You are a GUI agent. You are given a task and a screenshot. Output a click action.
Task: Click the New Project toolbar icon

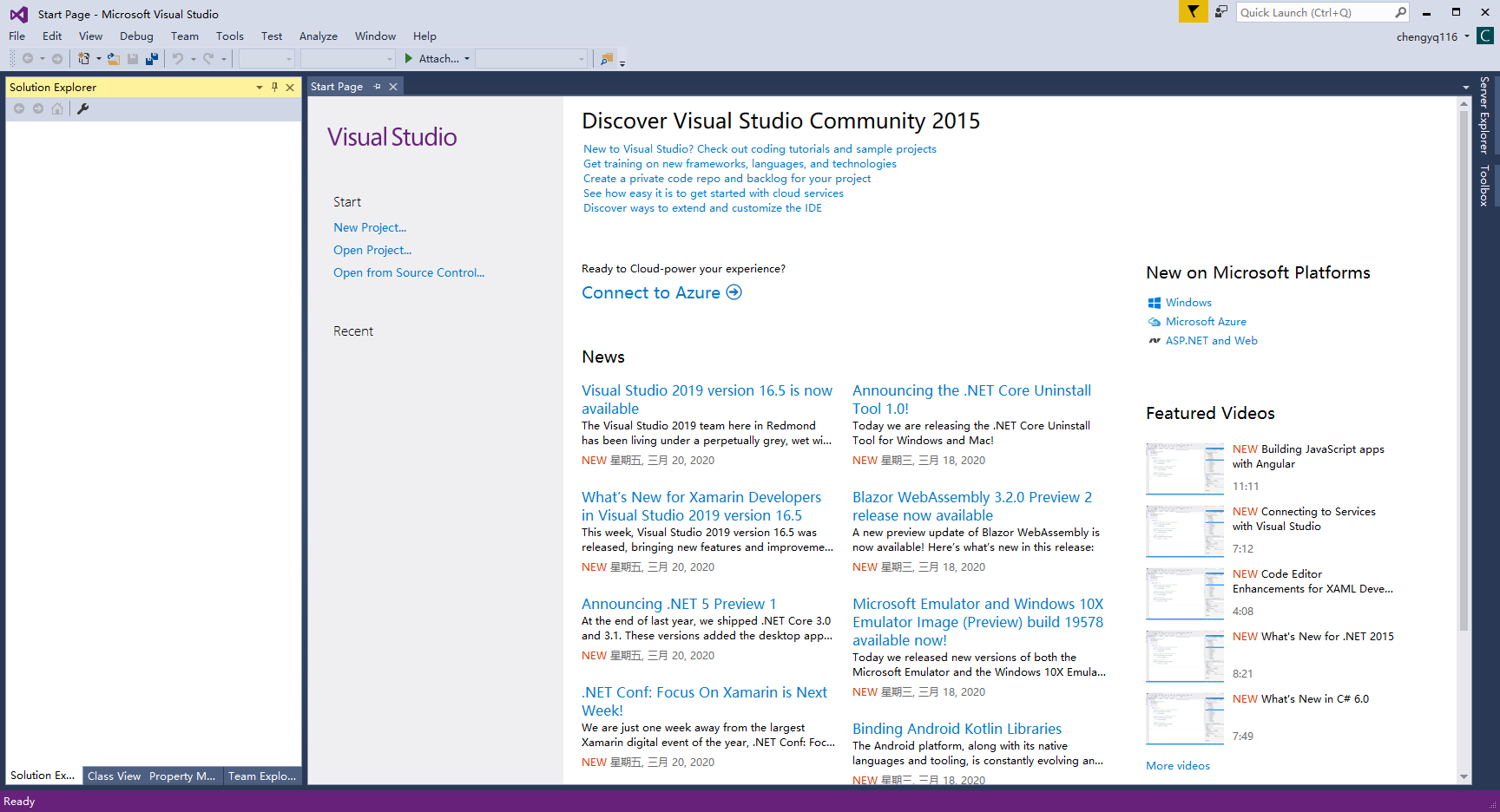(x=83, y=59)
